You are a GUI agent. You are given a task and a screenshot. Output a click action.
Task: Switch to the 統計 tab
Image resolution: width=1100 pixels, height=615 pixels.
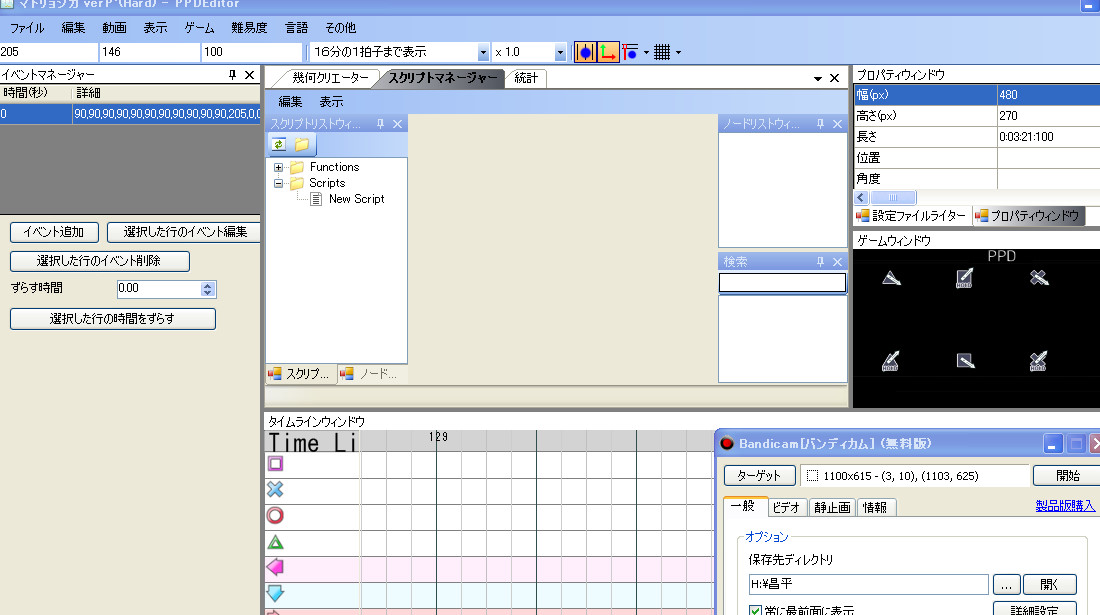click(526, 78)
